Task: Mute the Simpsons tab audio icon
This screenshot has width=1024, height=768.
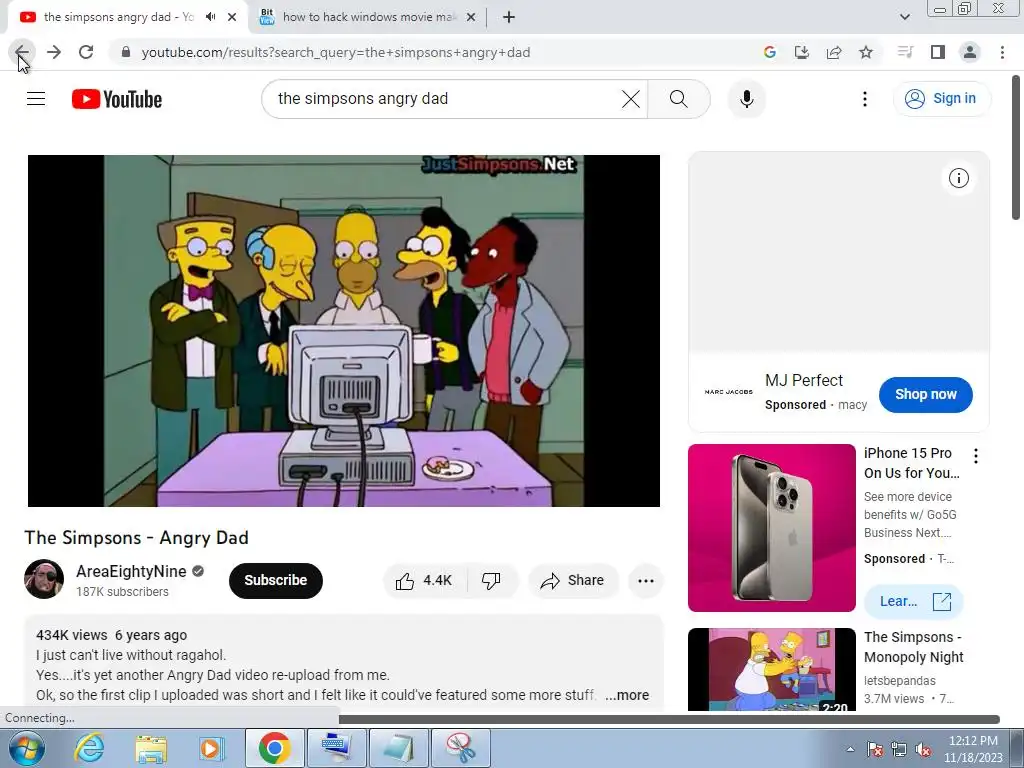Action: 210,17
